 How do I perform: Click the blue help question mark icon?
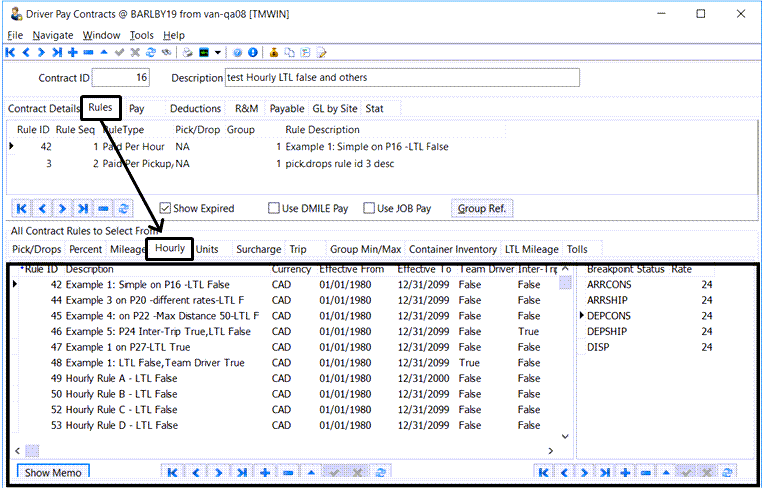pyautogui.click(x=237, y=52)
